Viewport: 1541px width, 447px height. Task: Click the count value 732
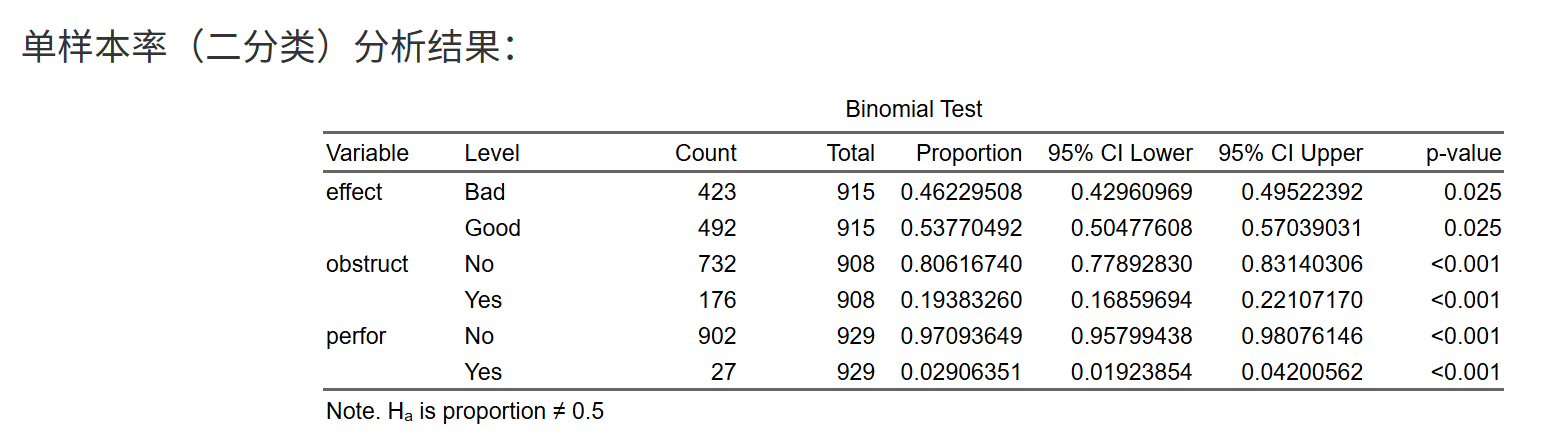tap(717, 264)
